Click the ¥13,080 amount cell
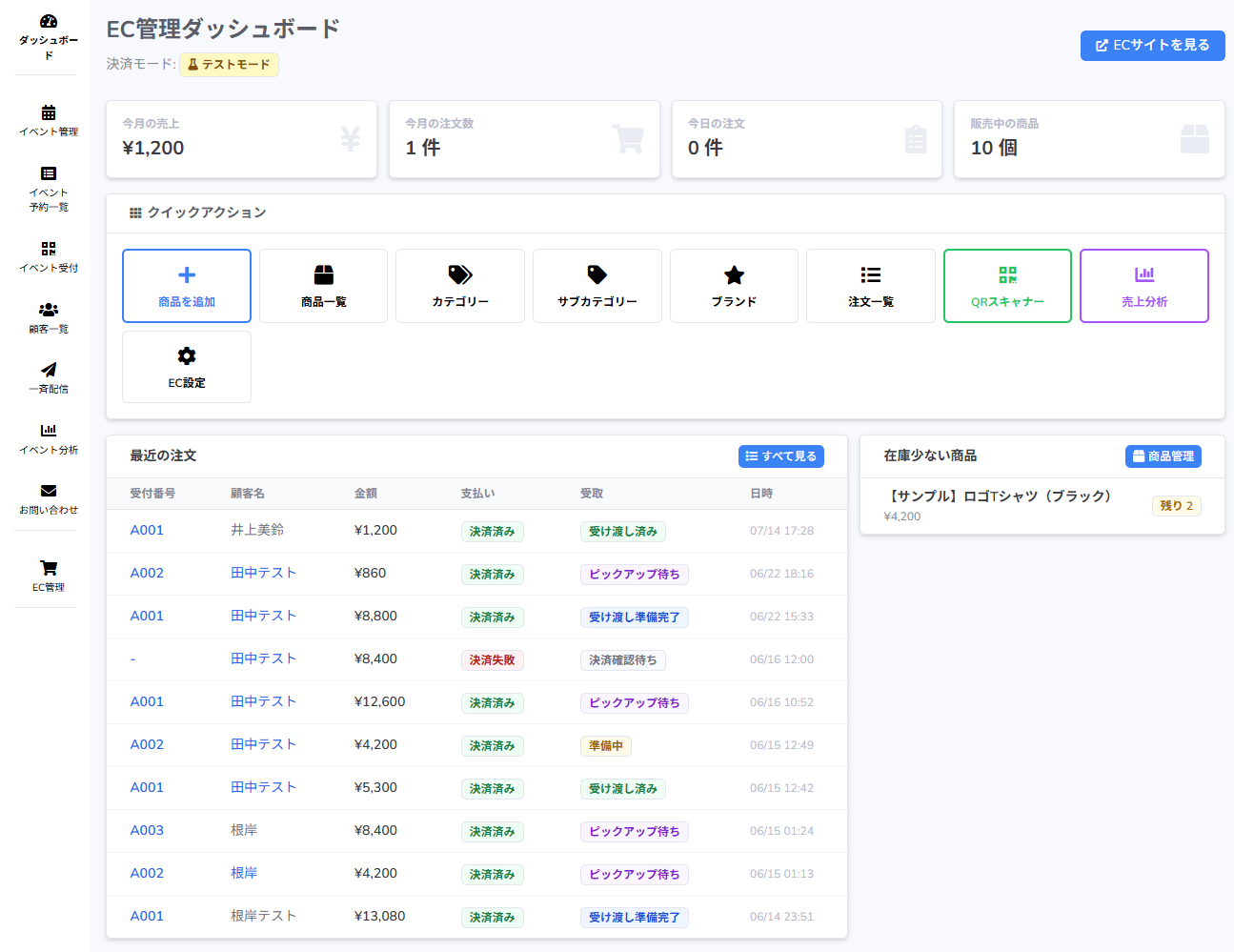1234x952 pixels. (379, 916)
